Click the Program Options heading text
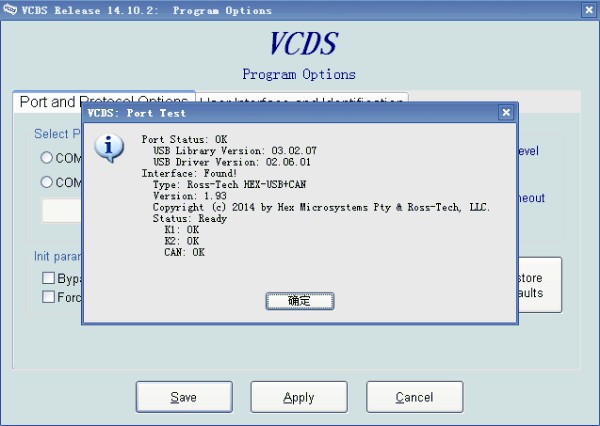600x426 pixels. [299, 74]
